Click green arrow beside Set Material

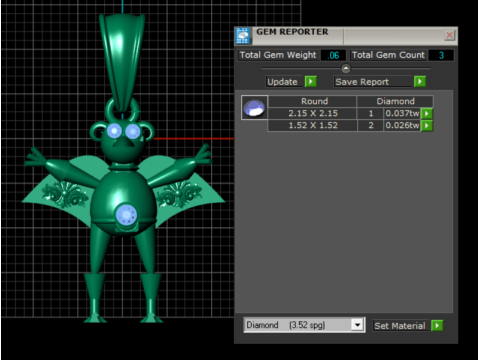437,325
